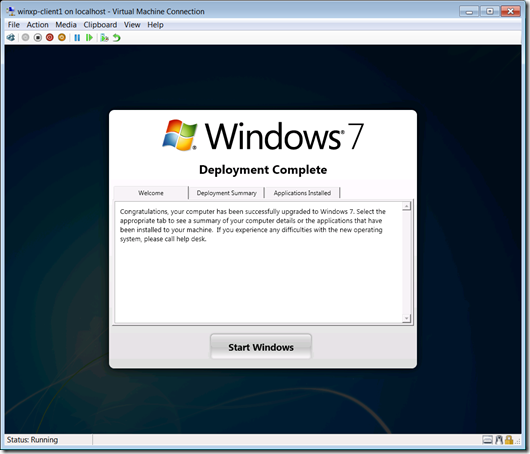The image size is (530, 454).
Task: Click the lock icon in status bar
Action: 509,440
